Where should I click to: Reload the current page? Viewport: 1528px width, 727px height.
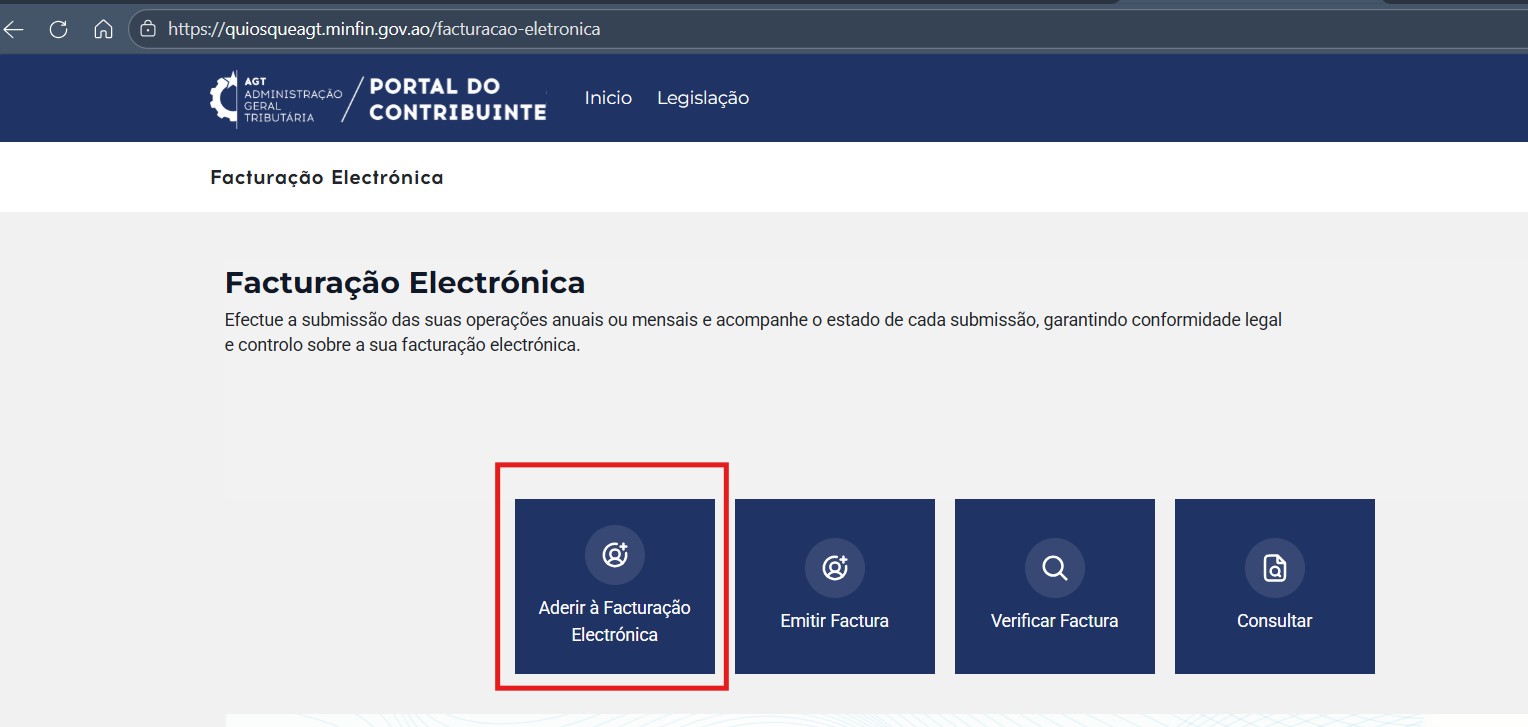click(x=58, y=29)
